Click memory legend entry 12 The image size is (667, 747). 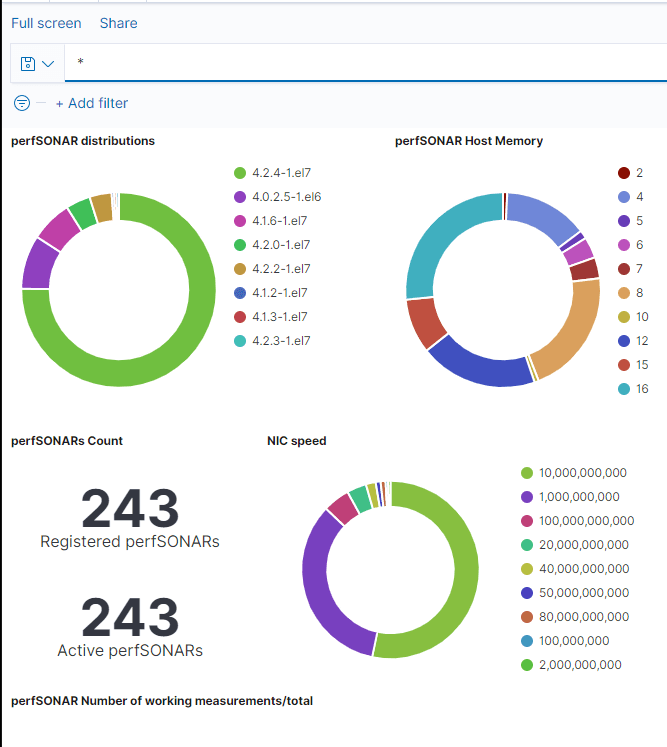point(633,341)
